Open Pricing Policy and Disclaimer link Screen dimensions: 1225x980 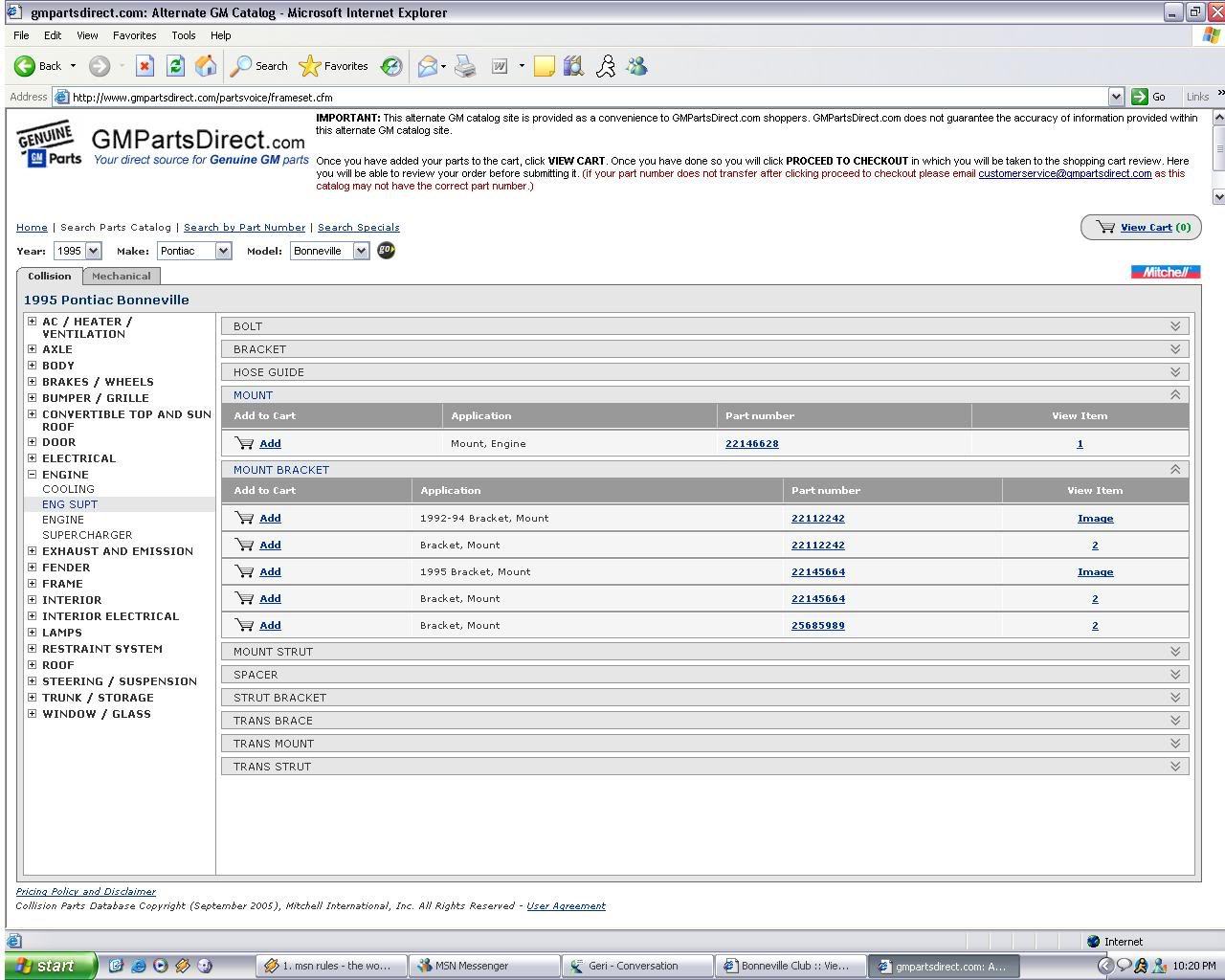tap(86, 891)
